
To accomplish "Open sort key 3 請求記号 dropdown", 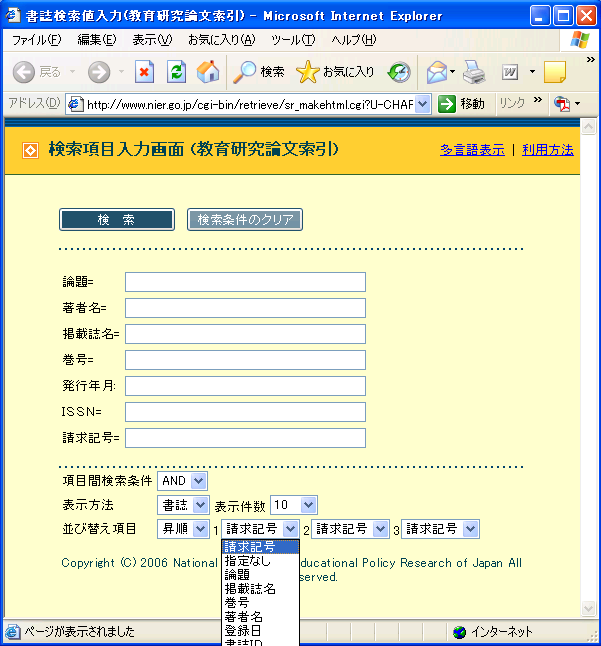I will pyautogui.click(x=440, y=529).
